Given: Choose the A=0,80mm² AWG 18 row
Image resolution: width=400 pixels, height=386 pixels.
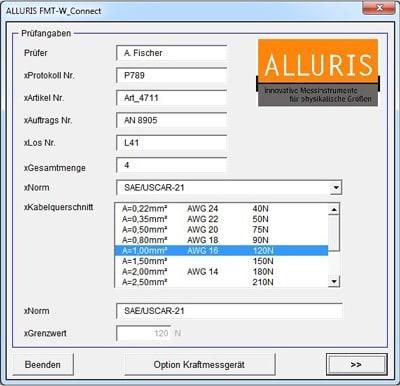Looking at the screenshot, I should pos(221,240).
